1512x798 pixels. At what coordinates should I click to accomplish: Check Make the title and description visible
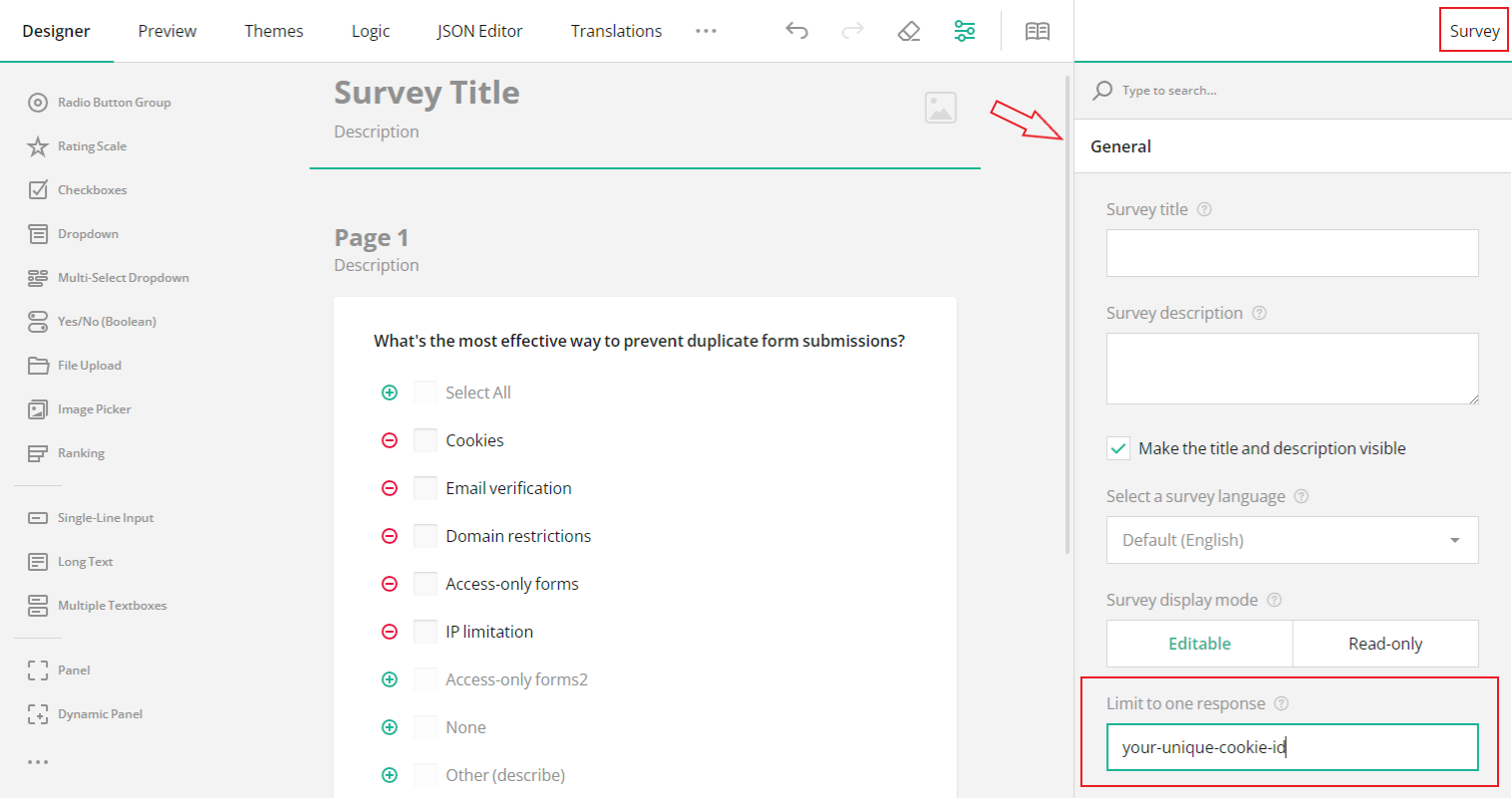coord(1117,448)
